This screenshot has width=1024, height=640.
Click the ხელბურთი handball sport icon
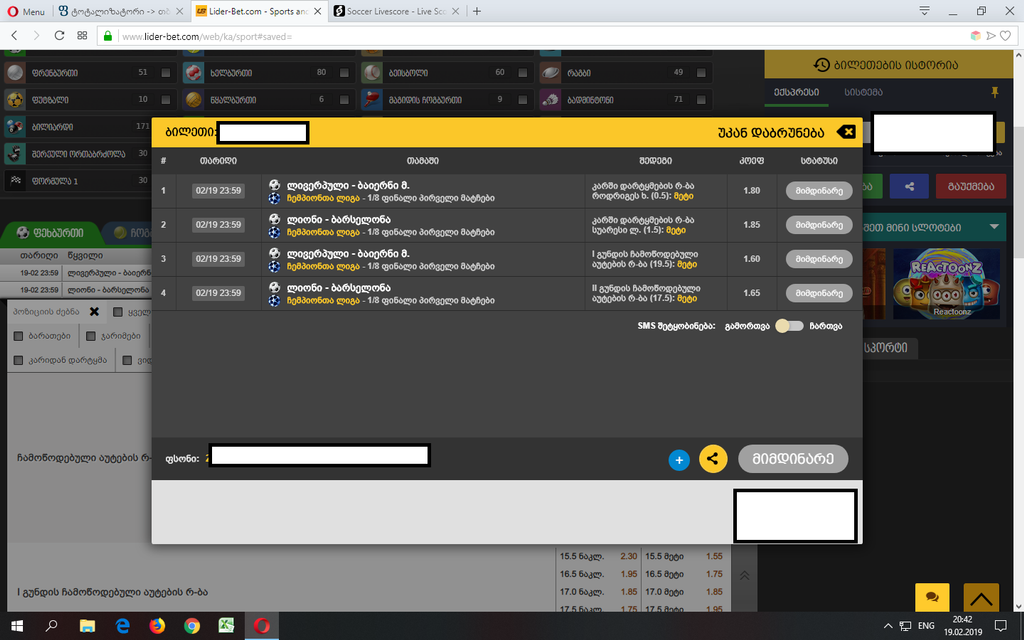pos(193,72)
